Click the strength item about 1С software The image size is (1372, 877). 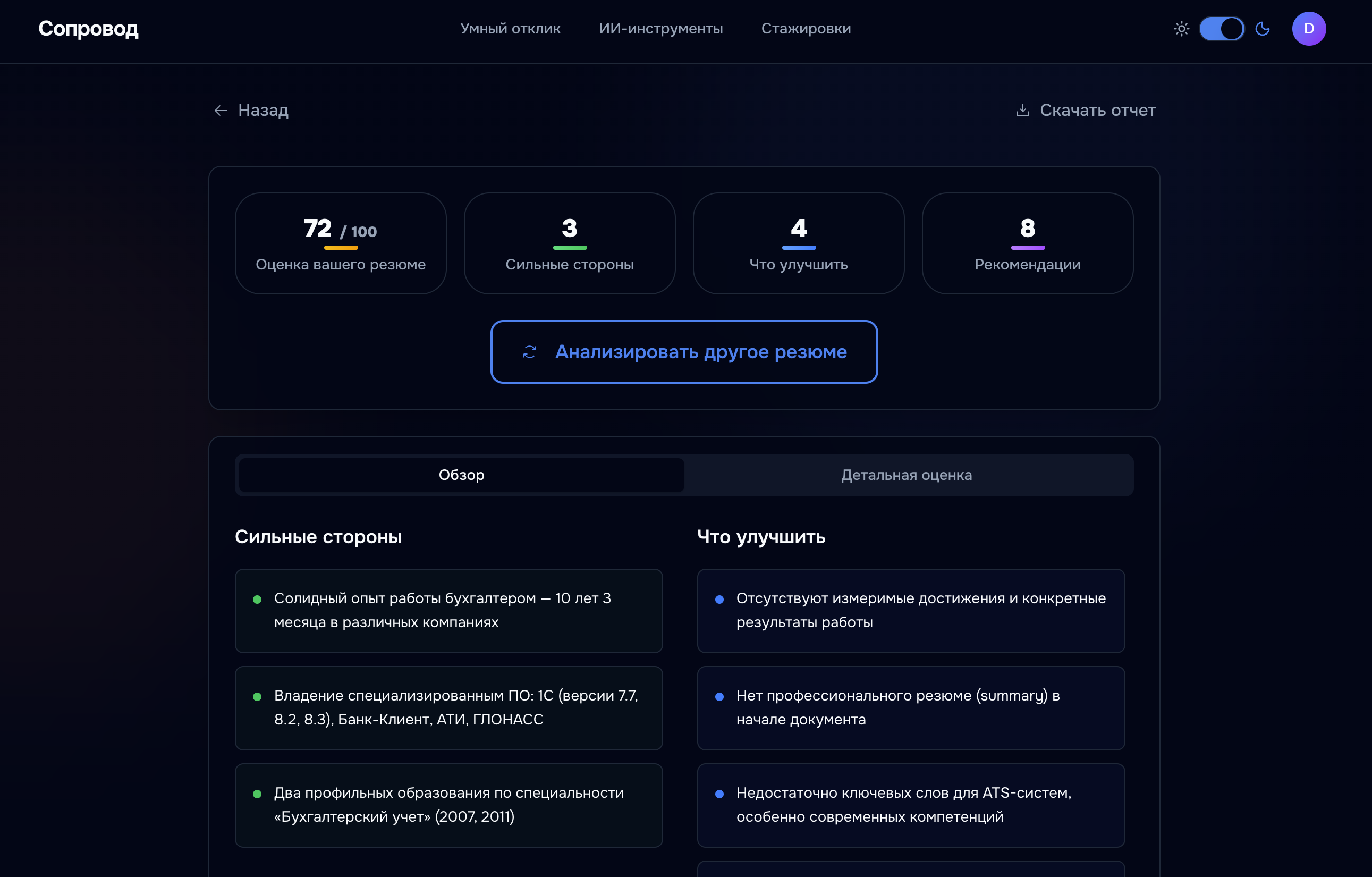click(x=449, y=708)
